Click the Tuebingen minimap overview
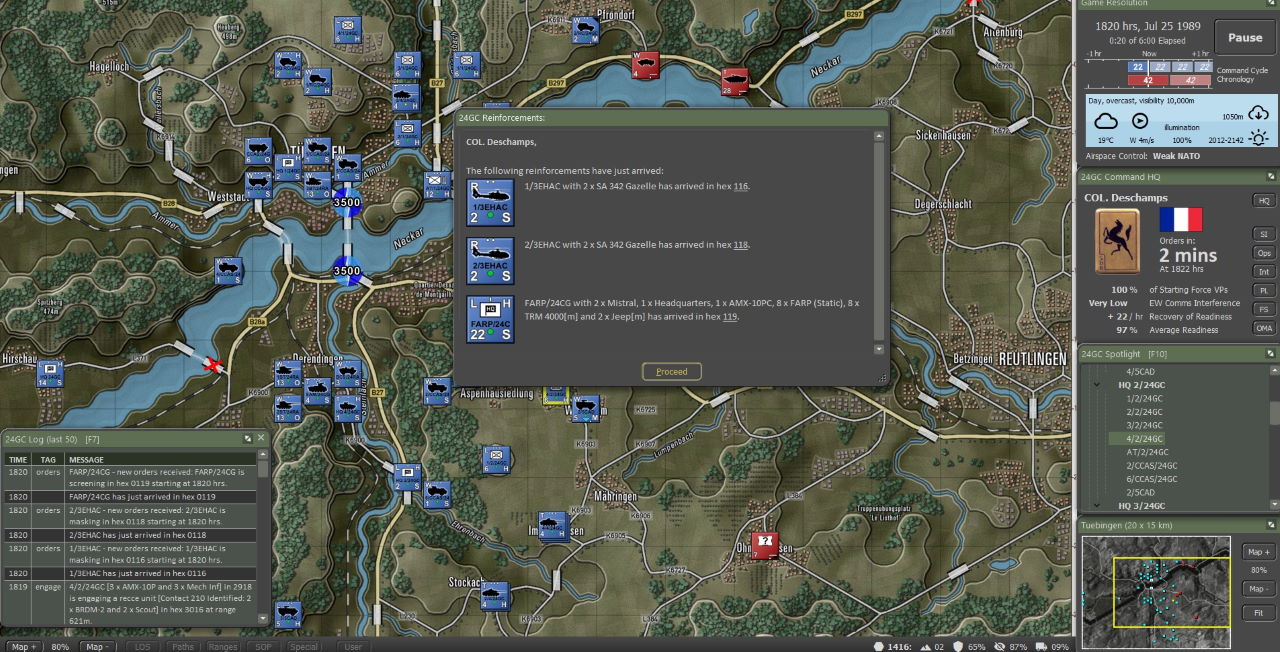Screen dimensions: 1280x652 [1156, 591]
